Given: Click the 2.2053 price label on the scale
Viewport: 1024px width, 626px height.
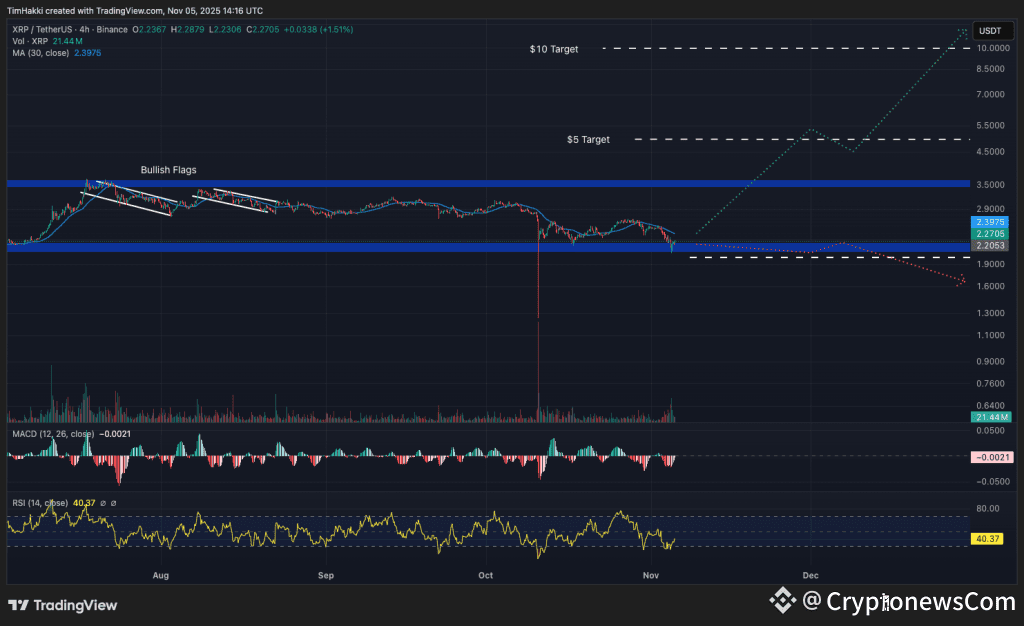Looking at the screenshot, I should tap(988, 244).
